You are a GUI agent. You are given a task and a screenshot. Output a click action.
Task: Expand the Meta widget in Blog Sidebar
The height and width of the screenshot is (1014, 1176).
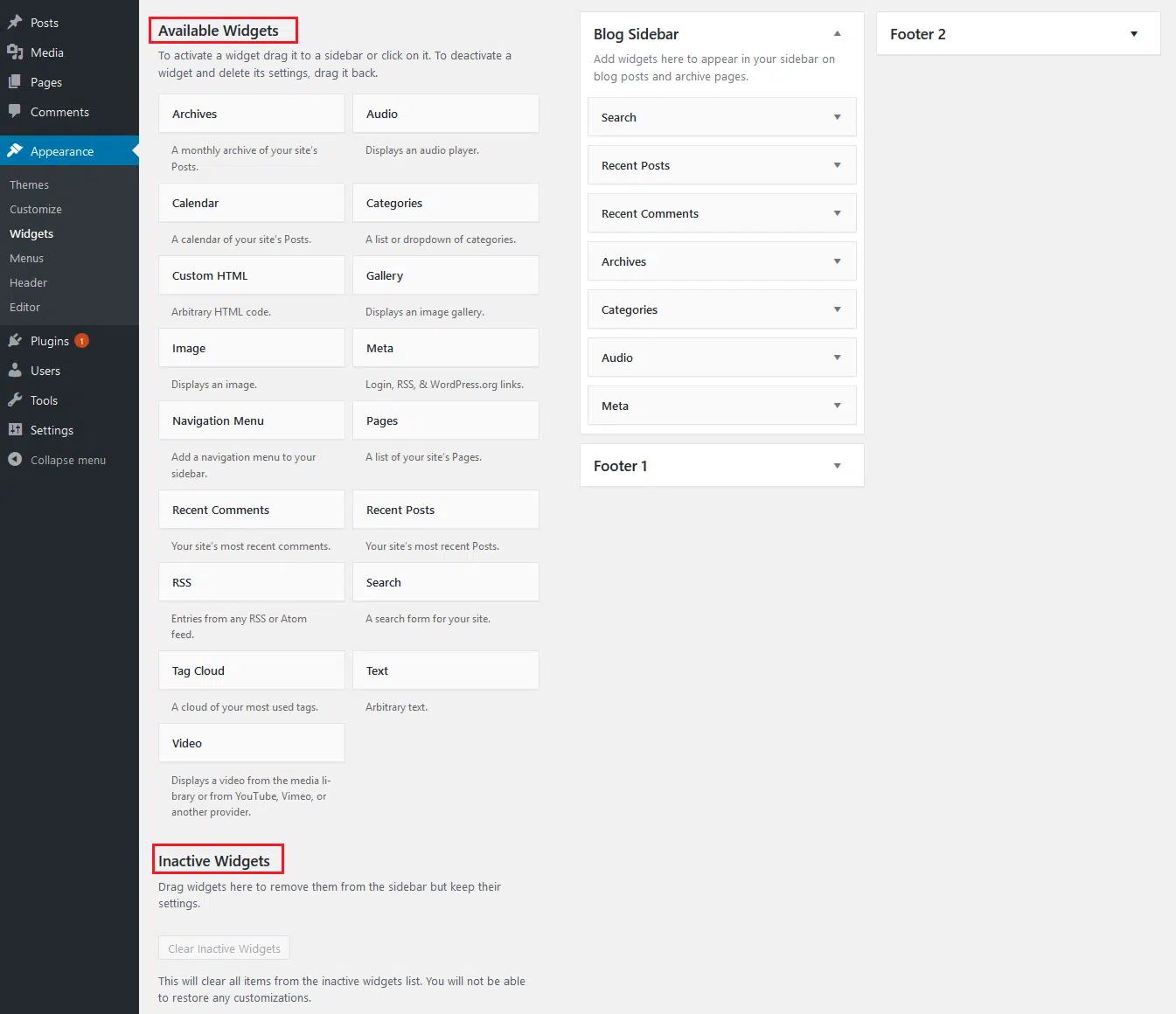coord(837,405)
